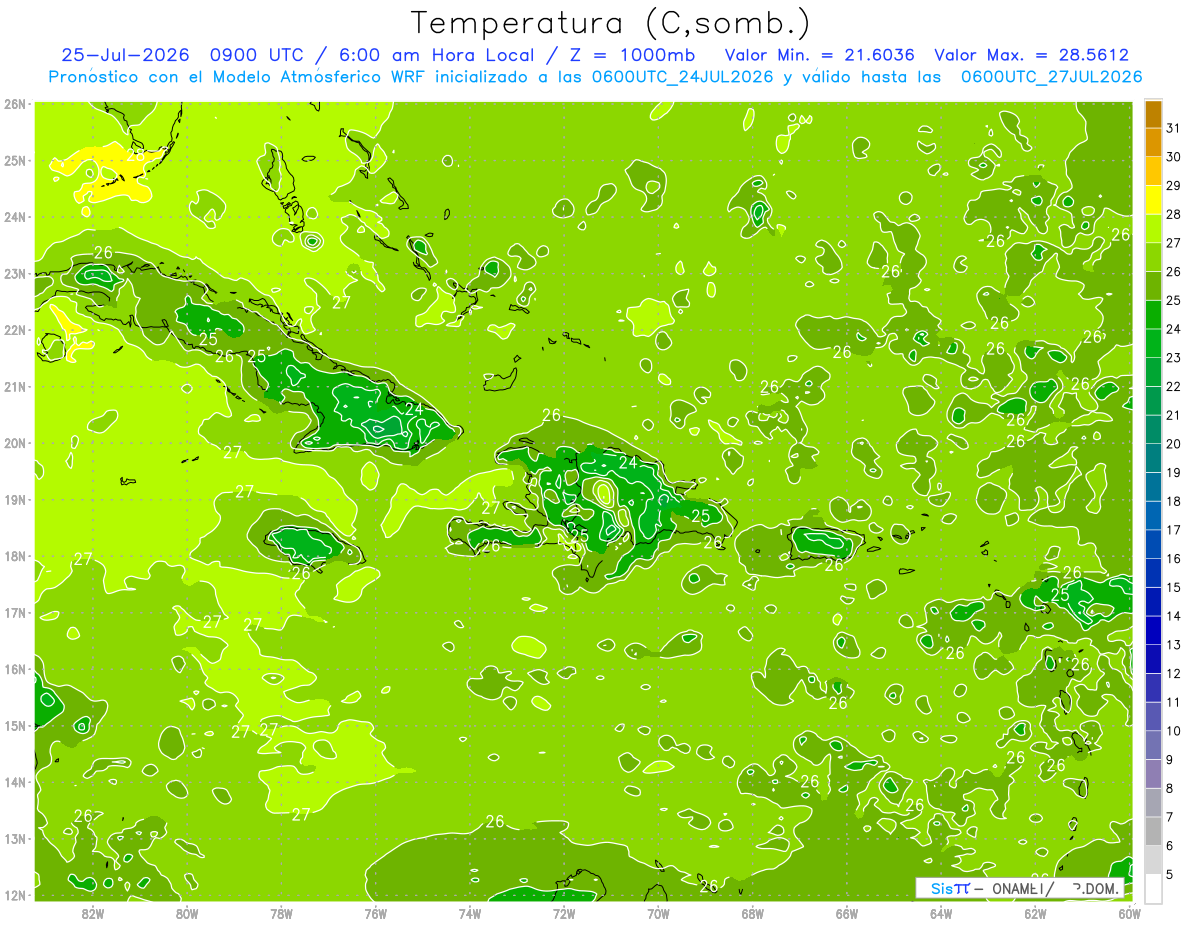Click the legend value label '28'

click(1173, 214)
